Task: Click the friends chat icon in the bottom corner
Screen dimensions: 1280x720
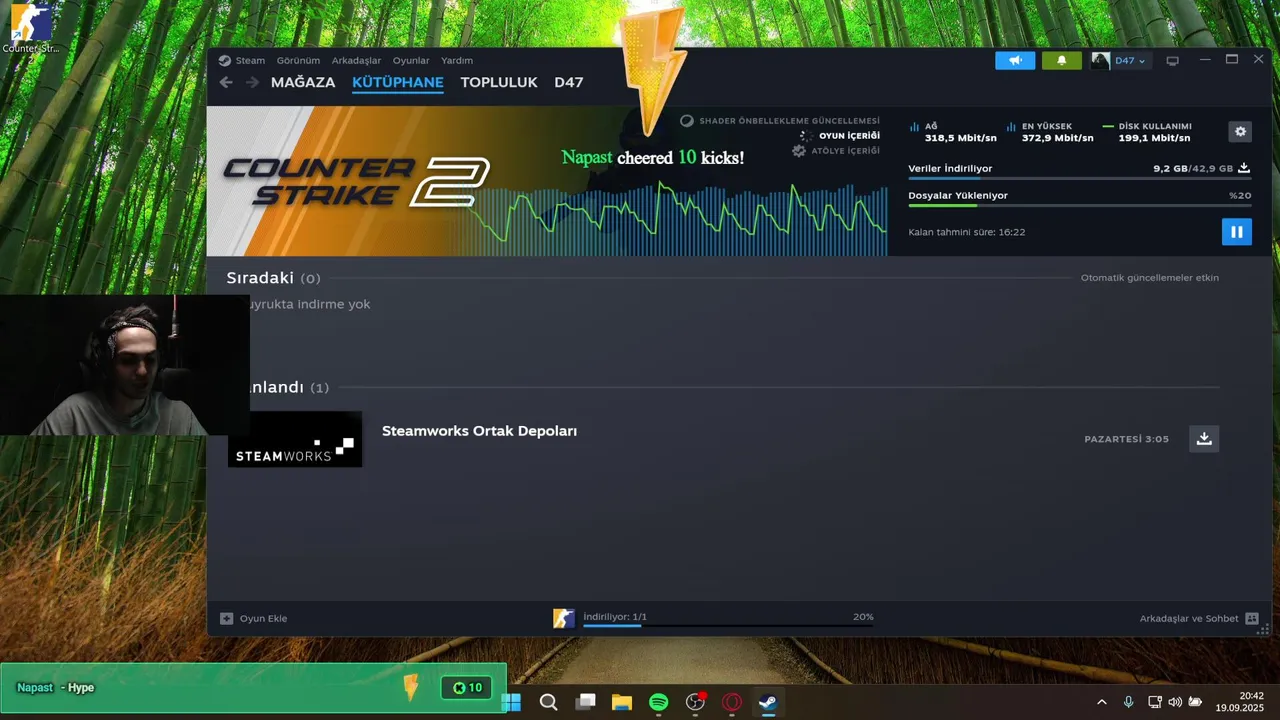Action: point(1251,618)
